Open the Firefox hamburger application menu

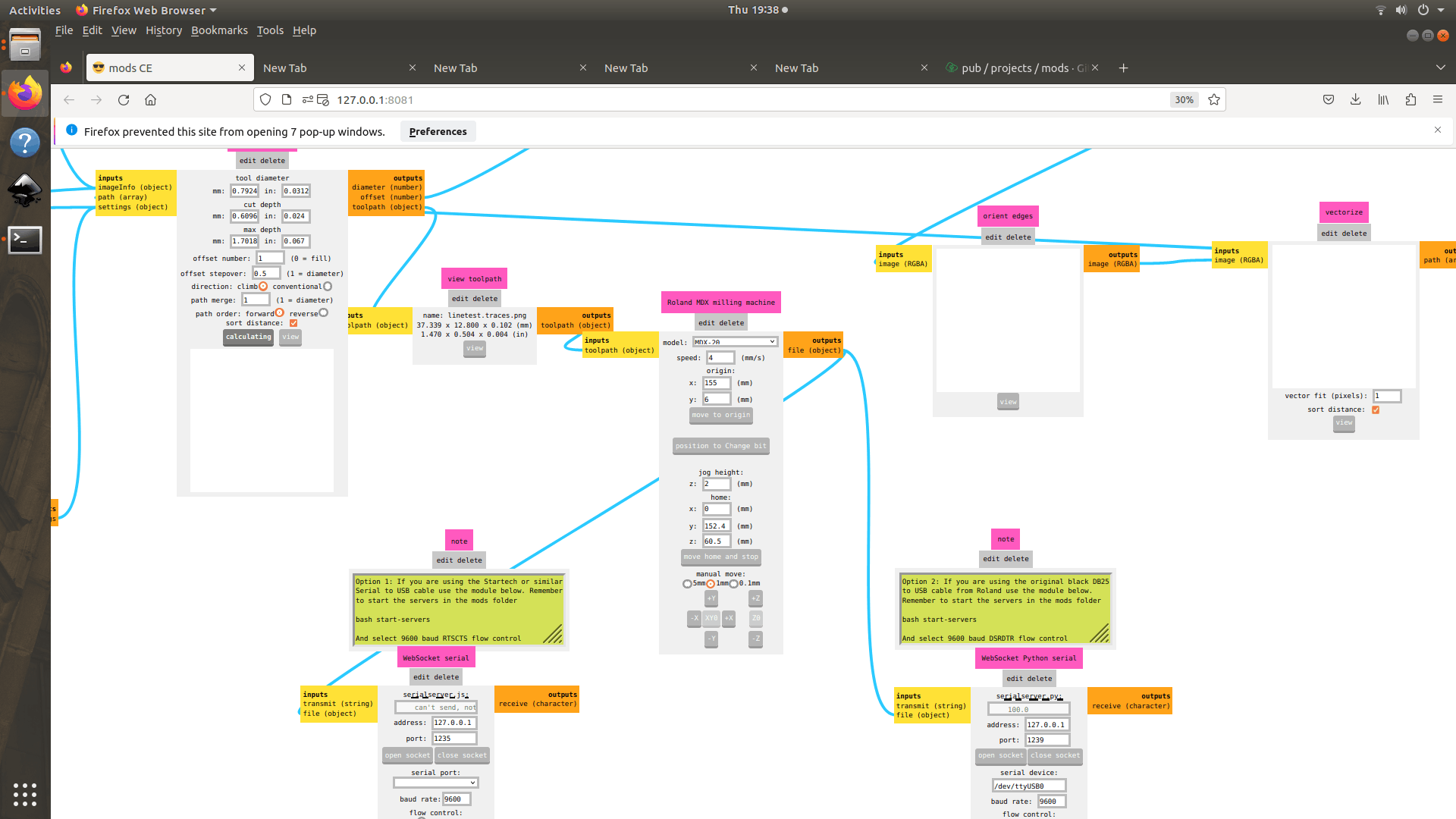(x=1437, y=99)
